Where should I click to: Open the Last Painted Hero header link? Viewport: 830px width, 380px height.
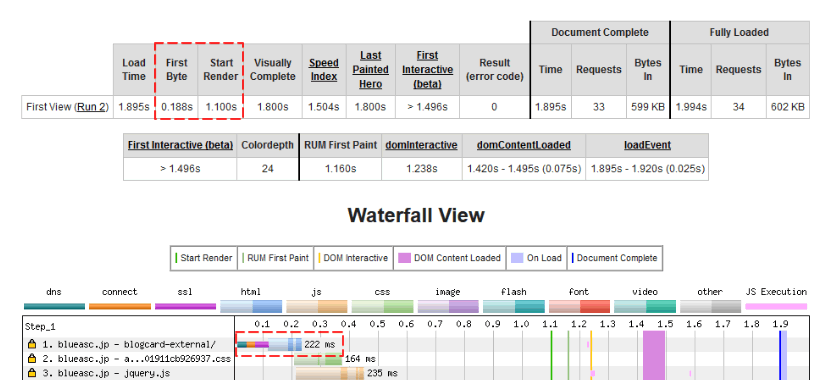pos(371,69)
